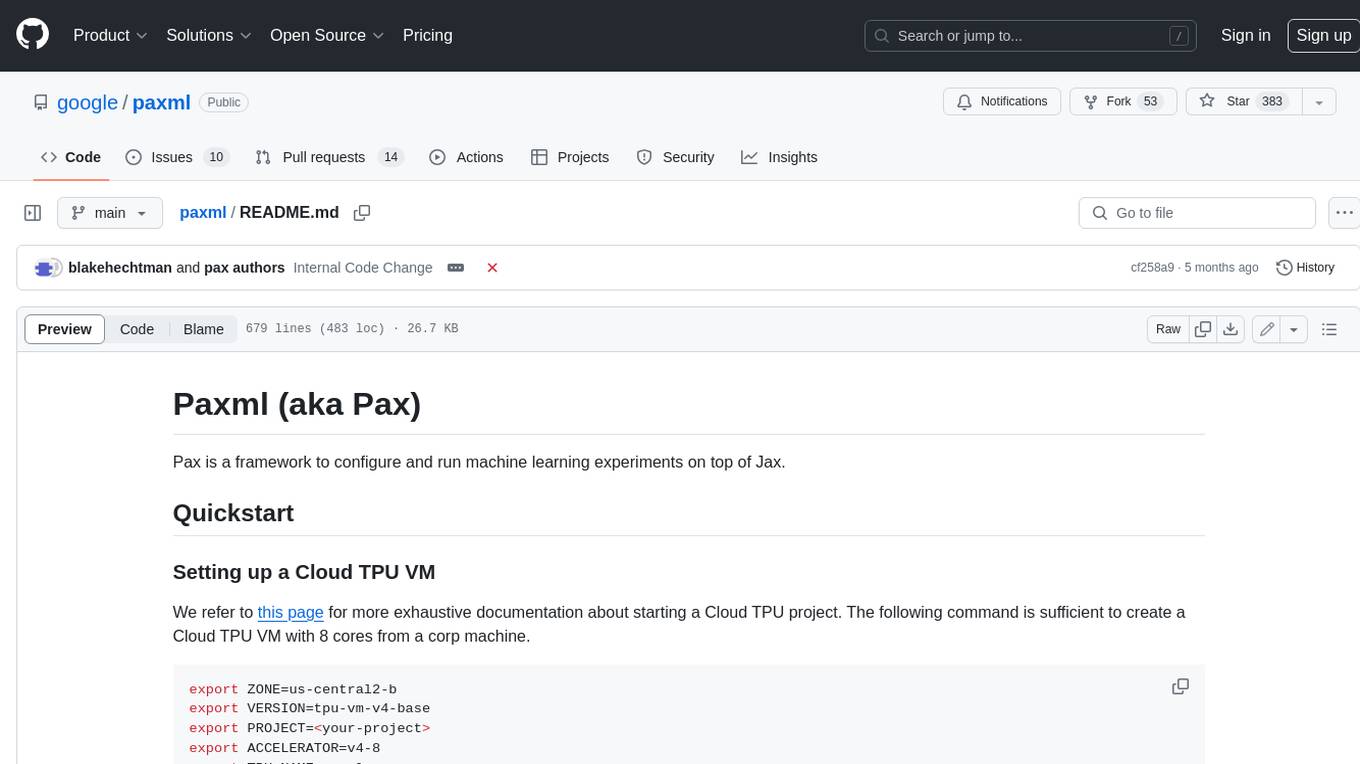The image size is (1360, 764).
Task: Focus the Search or jump to field
Action: 1031,36
